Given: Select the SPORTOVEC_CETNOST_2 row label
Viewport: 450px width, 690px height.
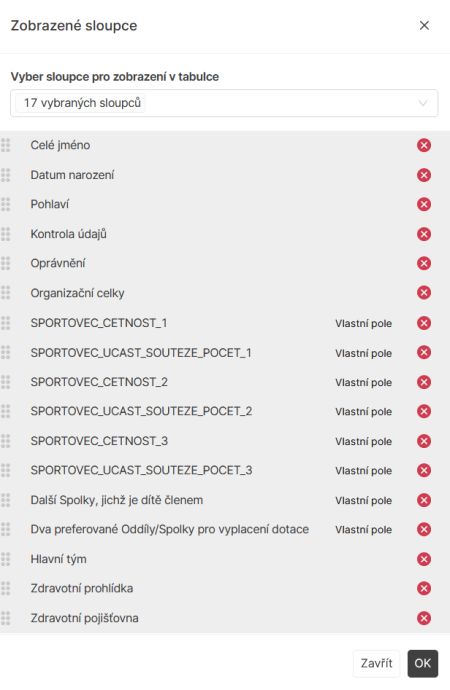Looking at the screenshot, I should coord(99,382).
